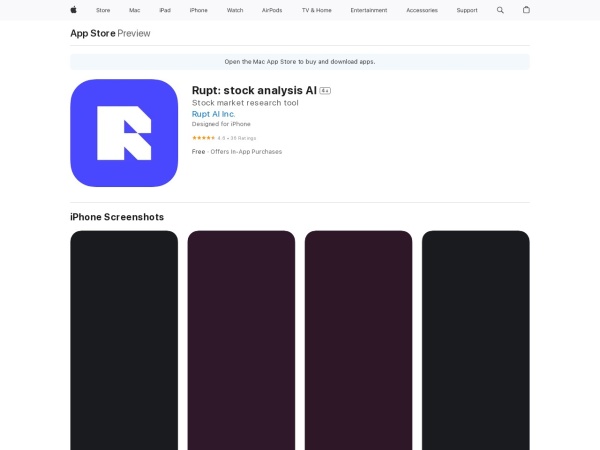Go to Accessories in the menu

point(421,10)
